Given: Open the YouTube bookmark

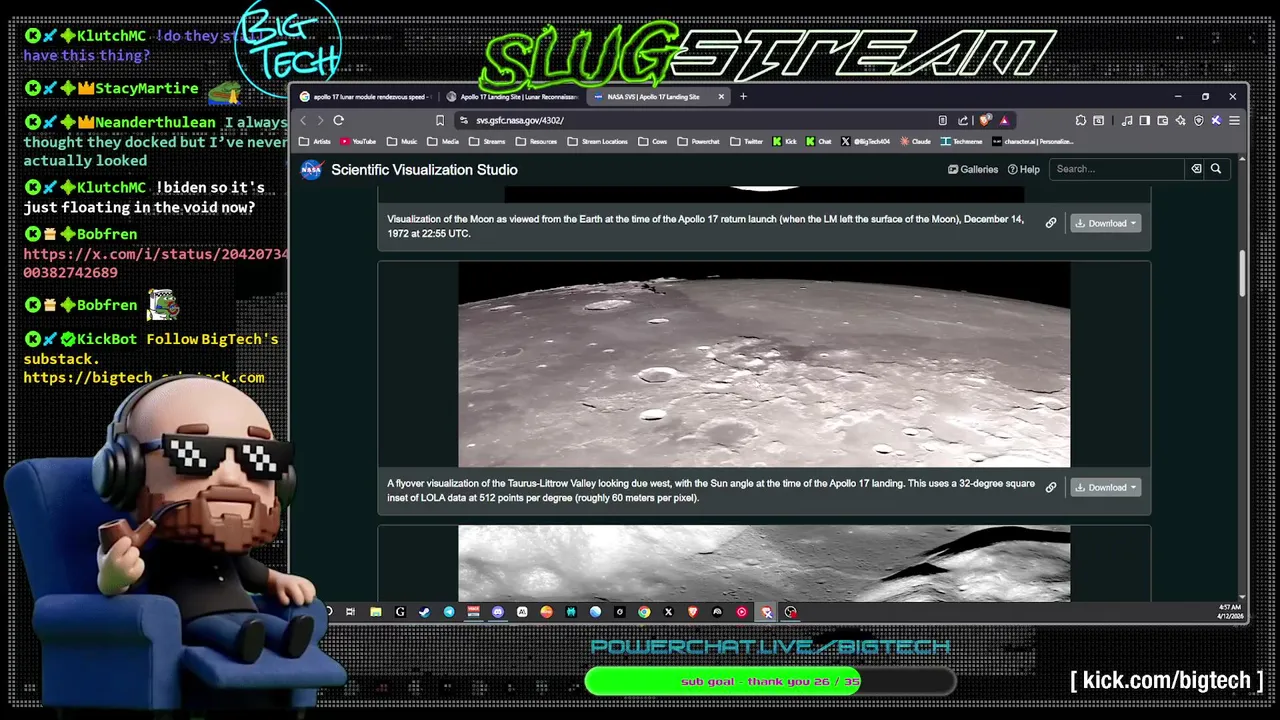Looking at the screenshot, I should point(358,142).
